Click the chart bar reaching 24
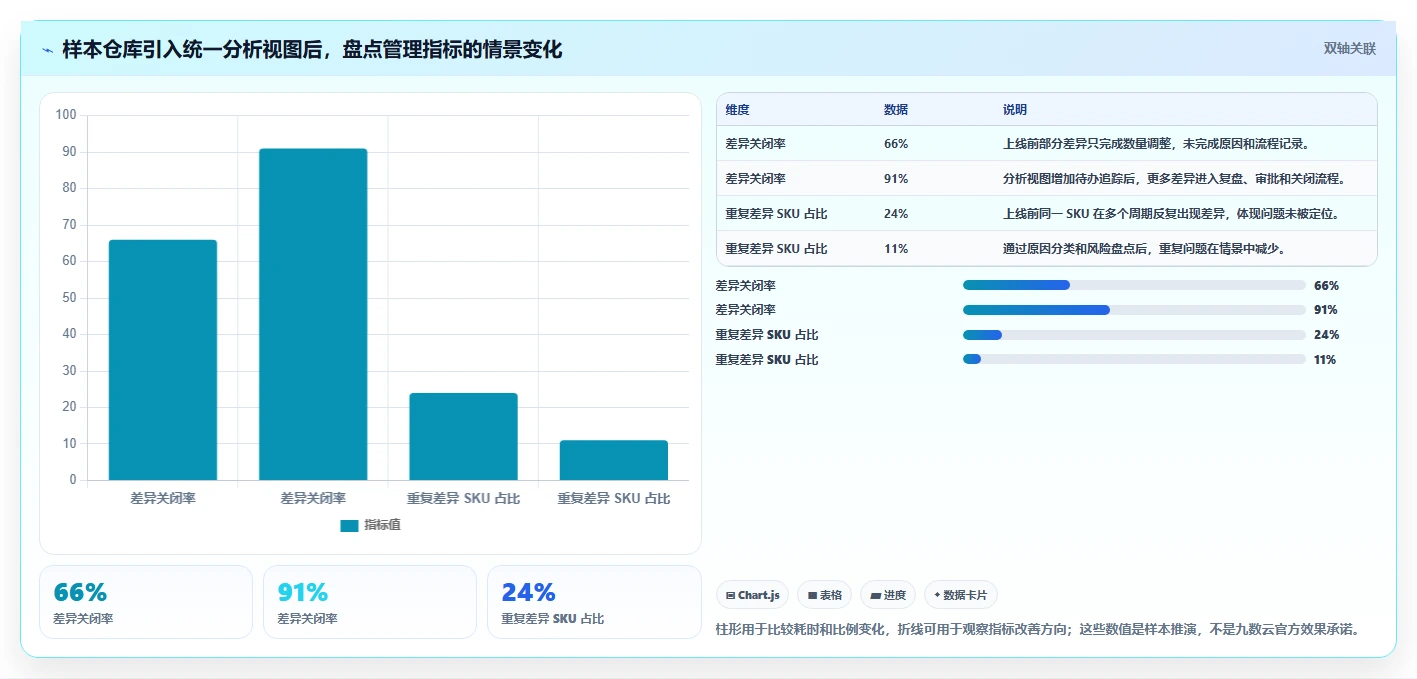1417x679 pixels. click(x=463, y=436)
